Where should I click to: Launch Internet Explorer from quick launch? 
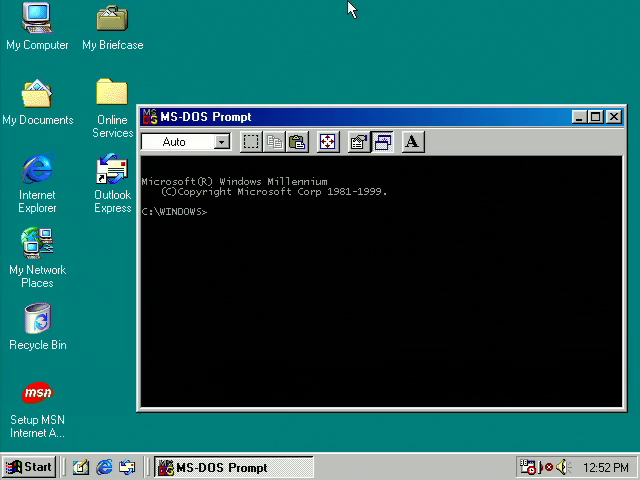tap(104, 467)
